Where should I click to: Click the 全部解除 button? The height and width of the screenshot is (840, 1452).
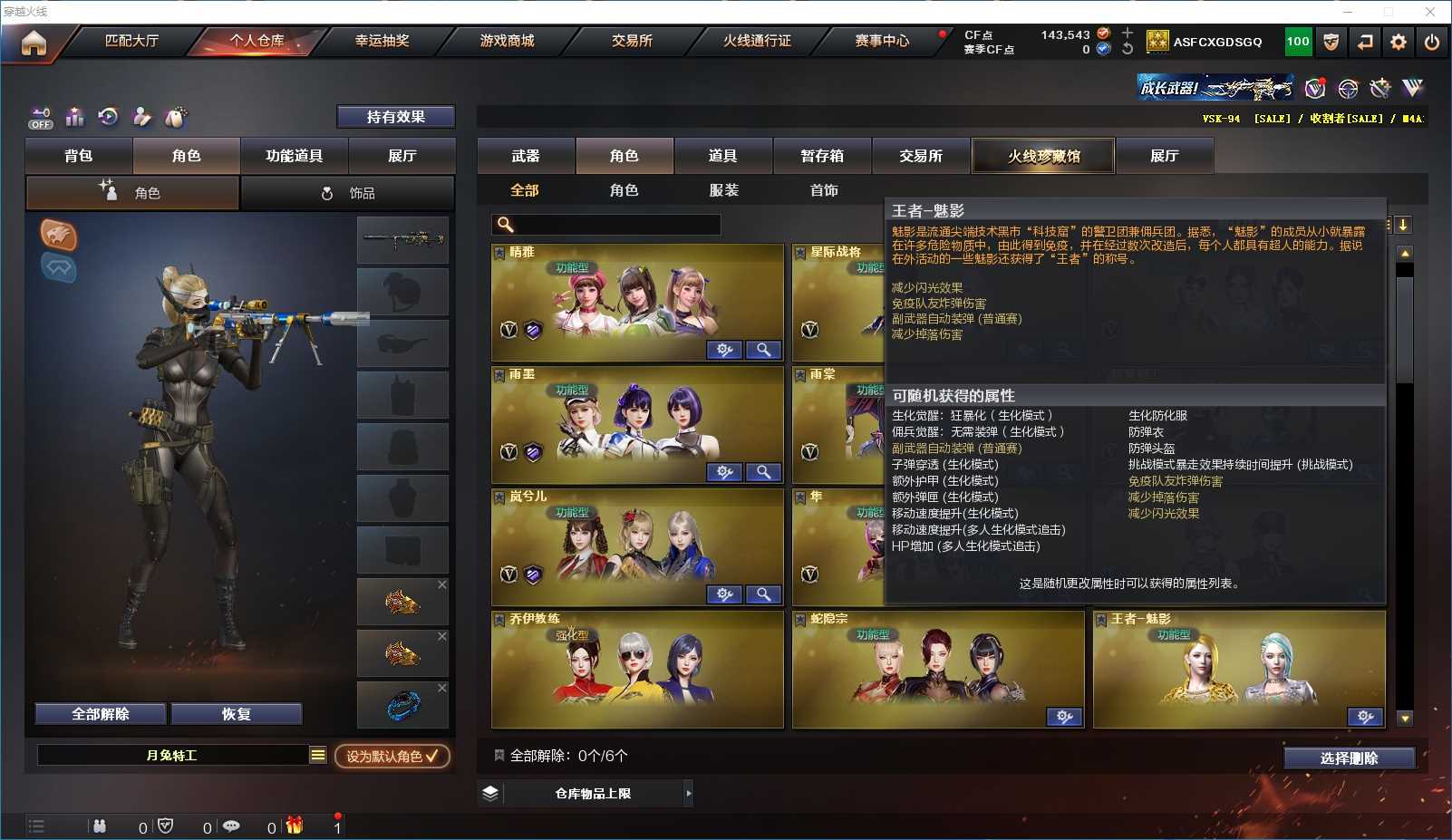(x=101, y=714)
